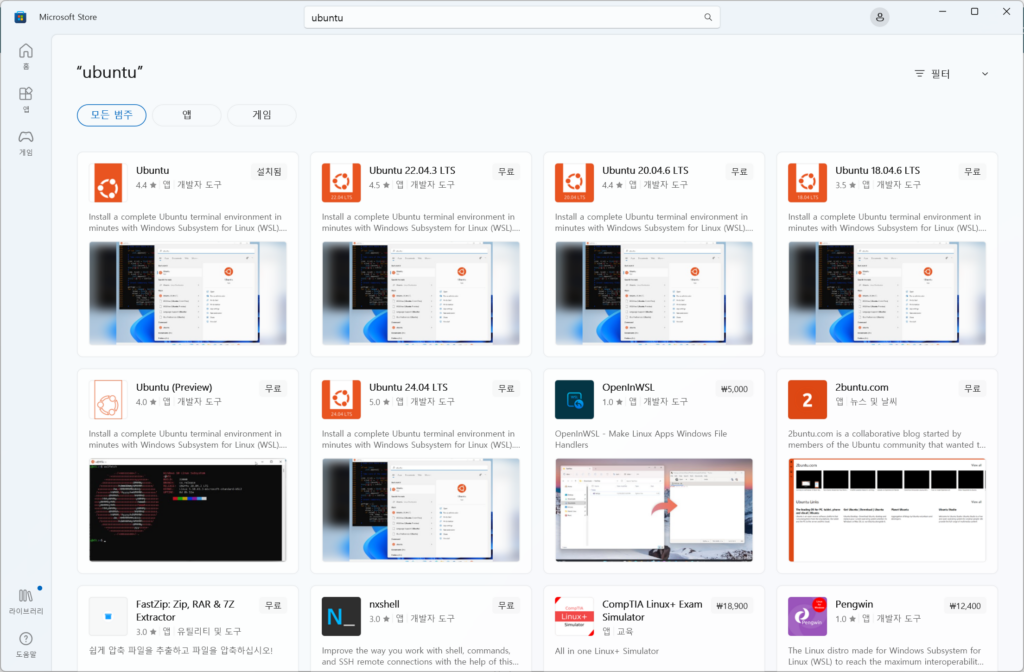
Task: Open the Ubuntu 22.04.3 LTS screenshot thumbnail
Action: click(421, 293)
